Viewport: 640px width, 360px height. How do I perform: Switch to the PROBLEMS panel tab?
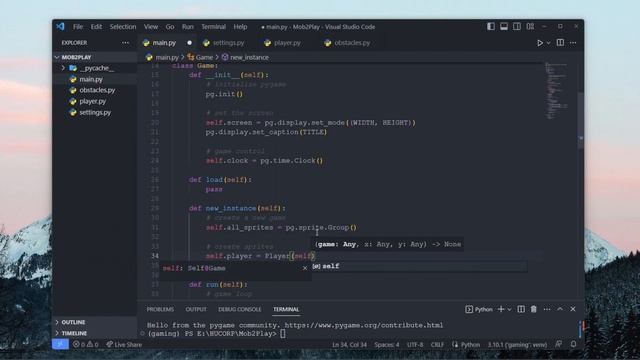tap(160, 309)
